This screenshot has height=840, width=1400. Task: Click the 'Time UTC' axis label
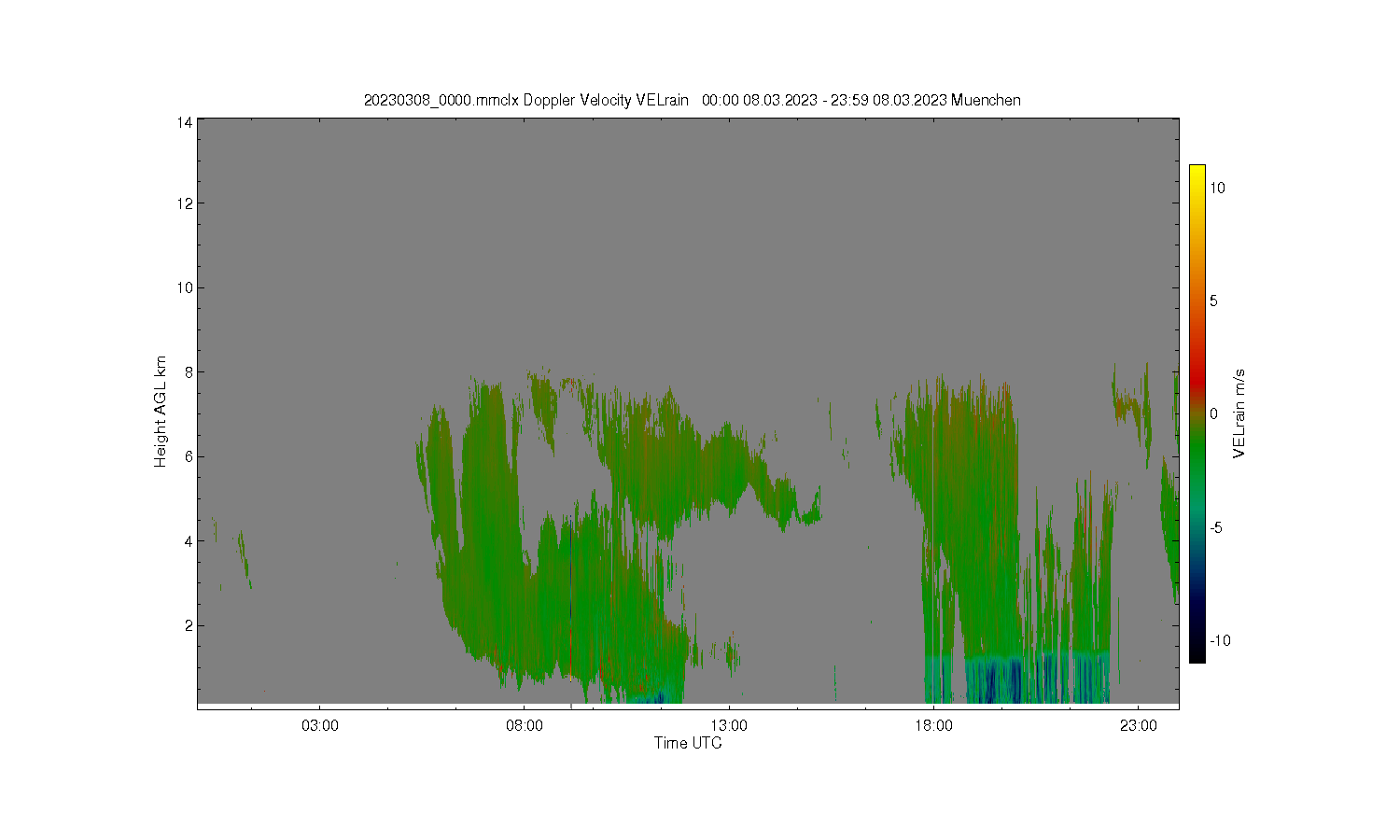pos(688,744)
